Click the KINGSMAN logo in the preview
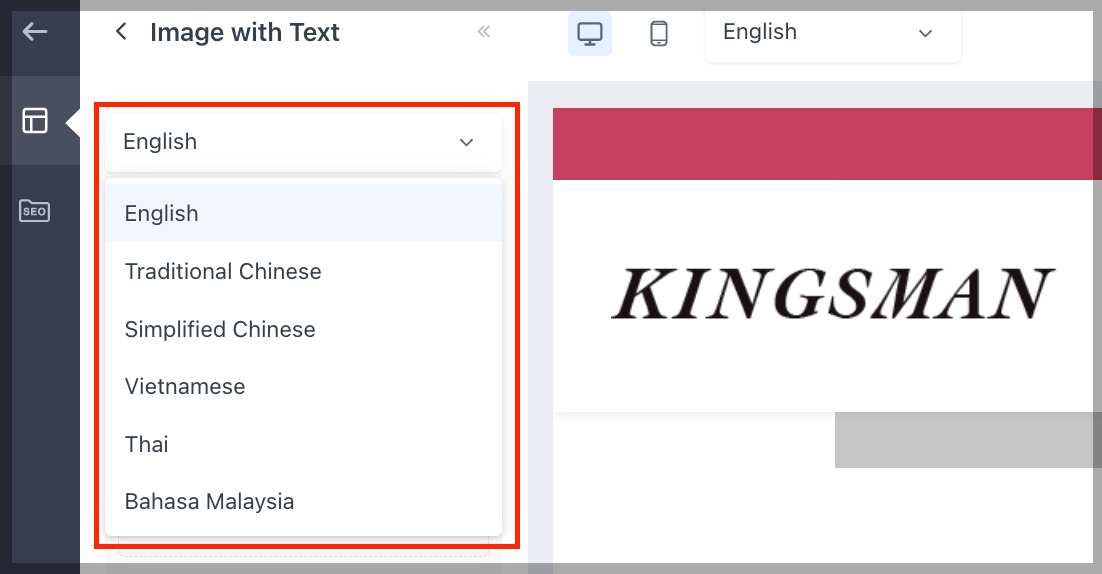 (833, 294)
